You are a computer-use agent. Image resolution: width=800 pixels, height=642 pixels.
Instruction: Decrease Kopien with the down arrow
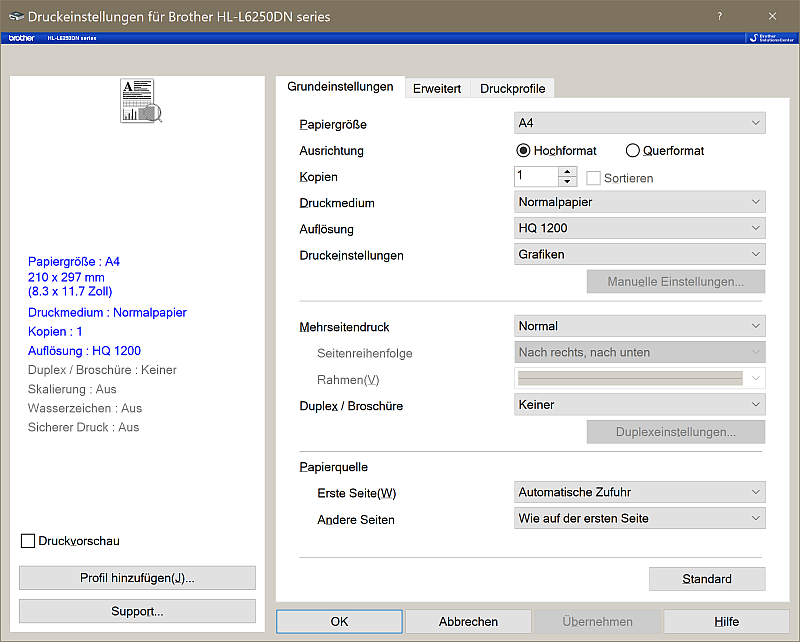567,182
